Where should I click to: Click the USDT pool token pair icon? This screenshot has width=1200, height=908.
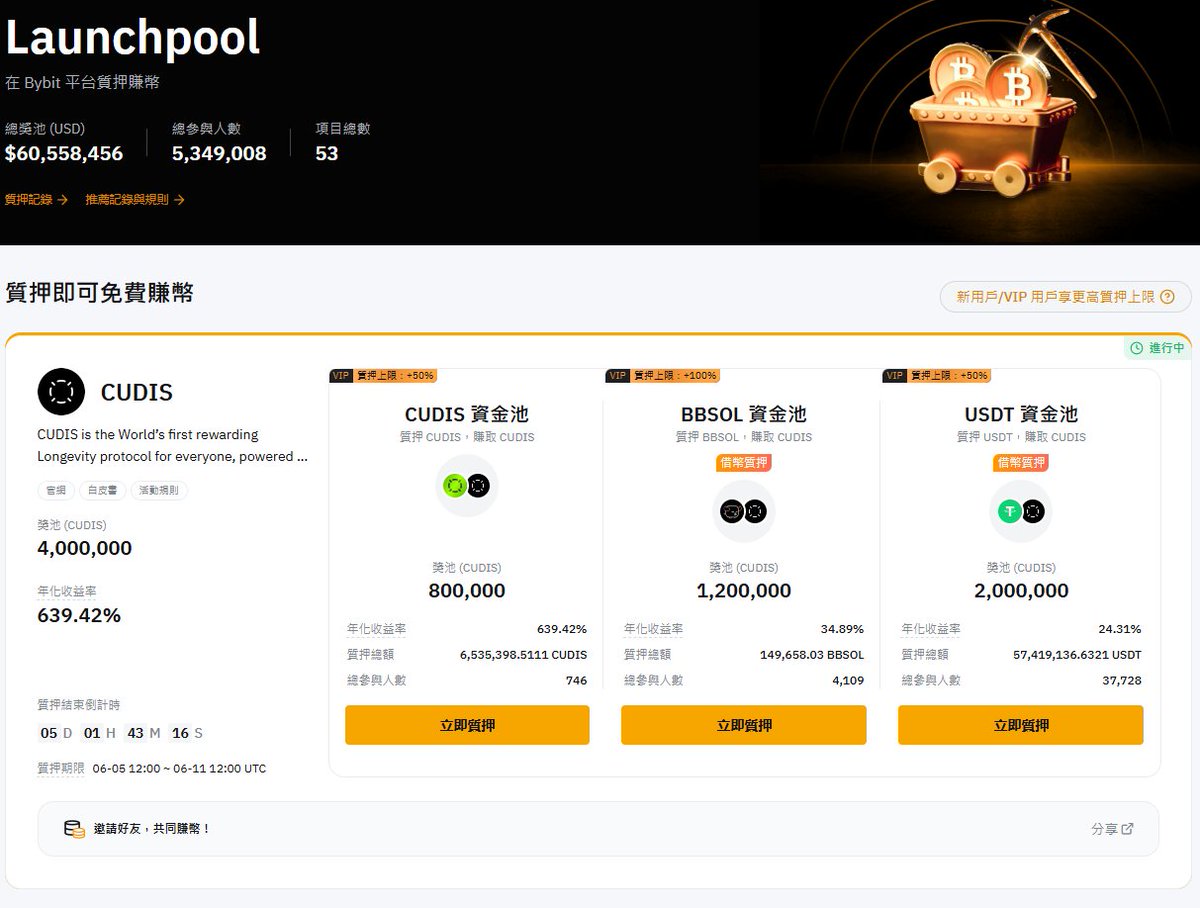(1020, 511)
